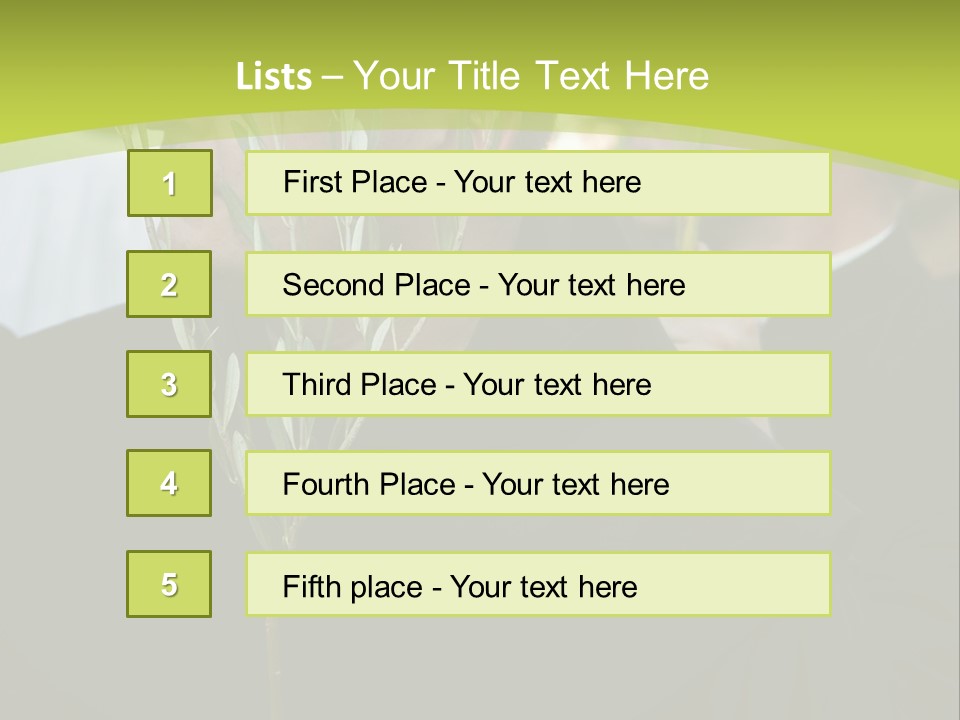
Task: Select the number 4 square
Action: (169, 483)
